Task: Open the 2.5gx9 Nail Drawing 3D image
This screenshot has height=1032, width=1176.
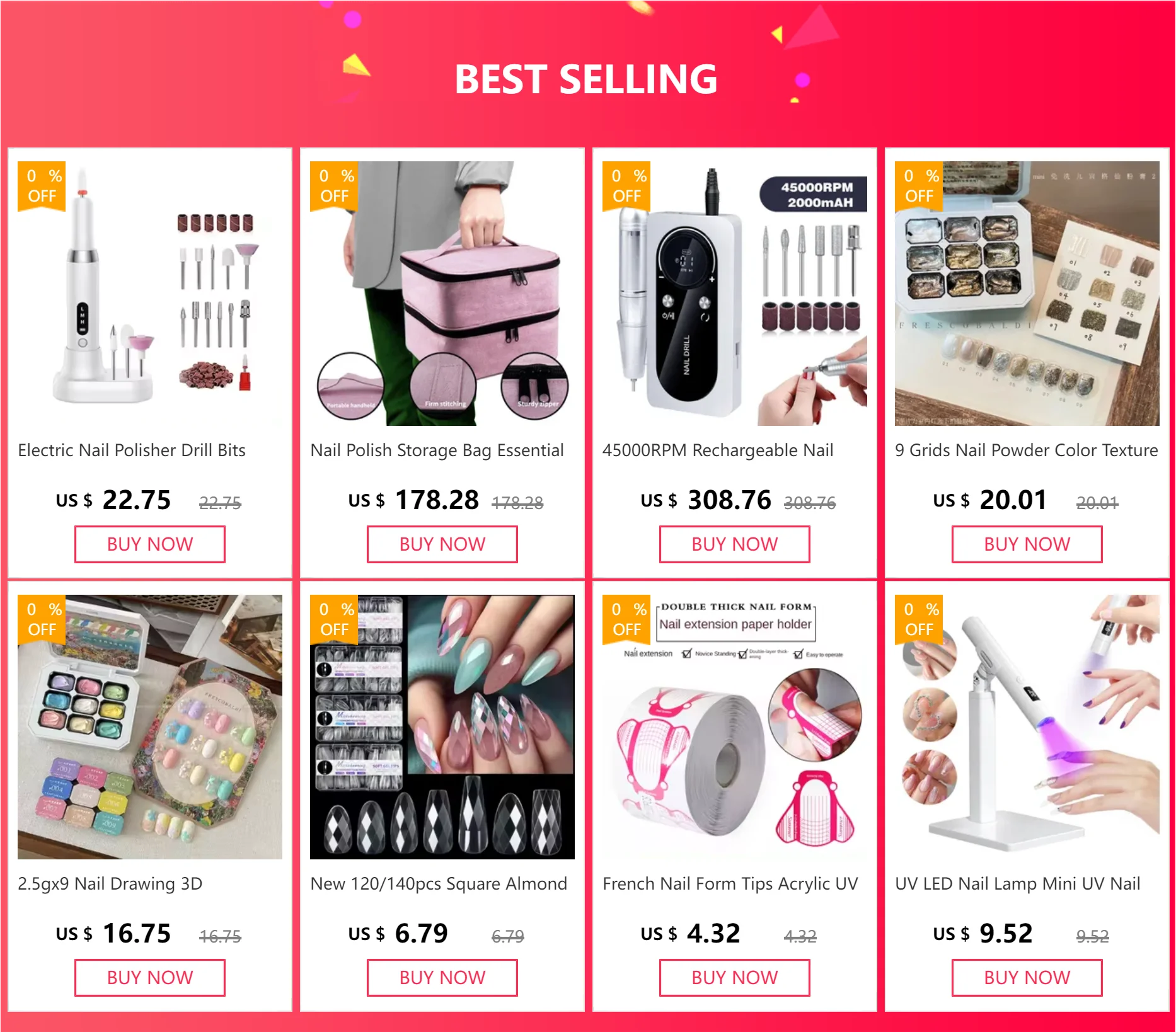Action: coord(150,727)
